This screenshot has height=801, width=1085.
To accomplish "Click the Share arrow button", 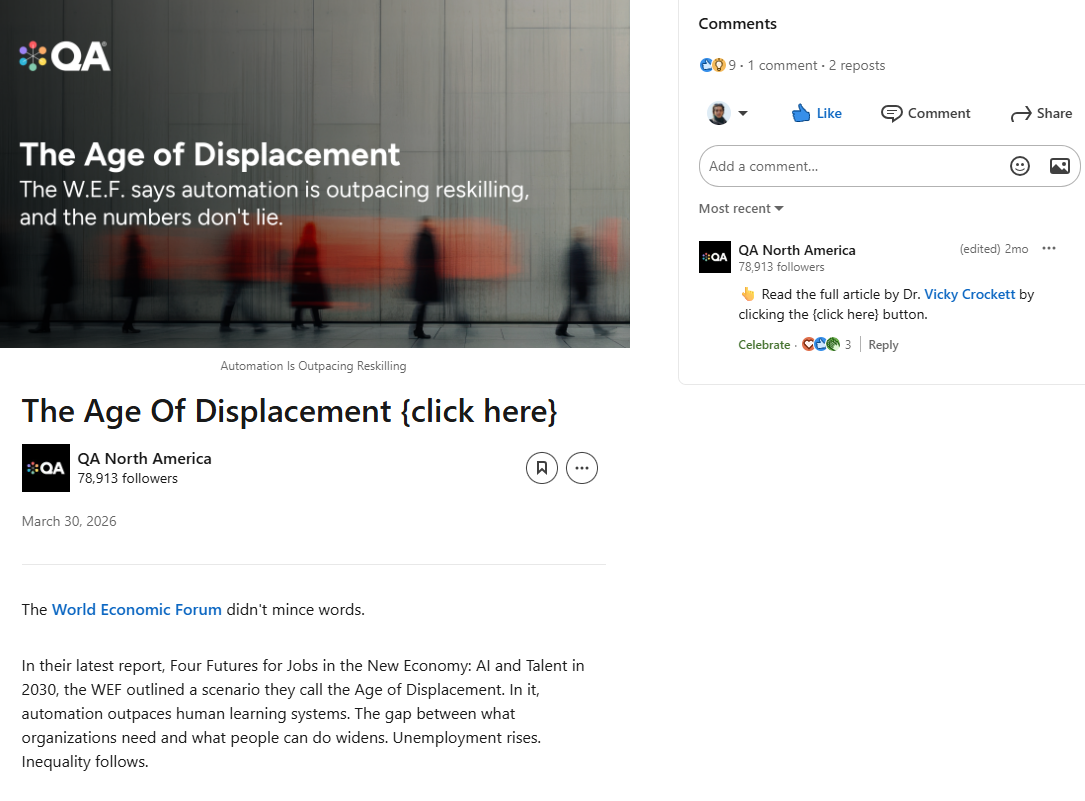I will [1041, 113].
